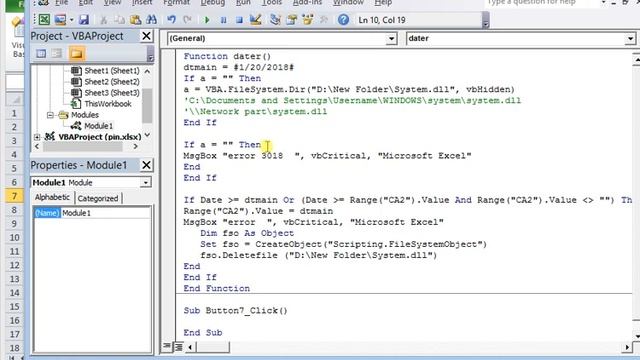Viewport: 640px width, 360px height.
Task: Select the (Name) property row
Action: pos(92,213)
